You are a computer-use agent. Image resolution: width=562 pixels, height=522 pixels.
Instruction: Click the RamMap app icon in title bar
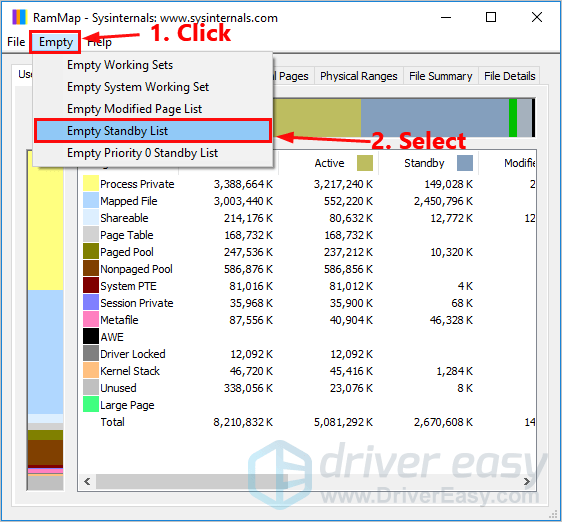tap(19, 17)
